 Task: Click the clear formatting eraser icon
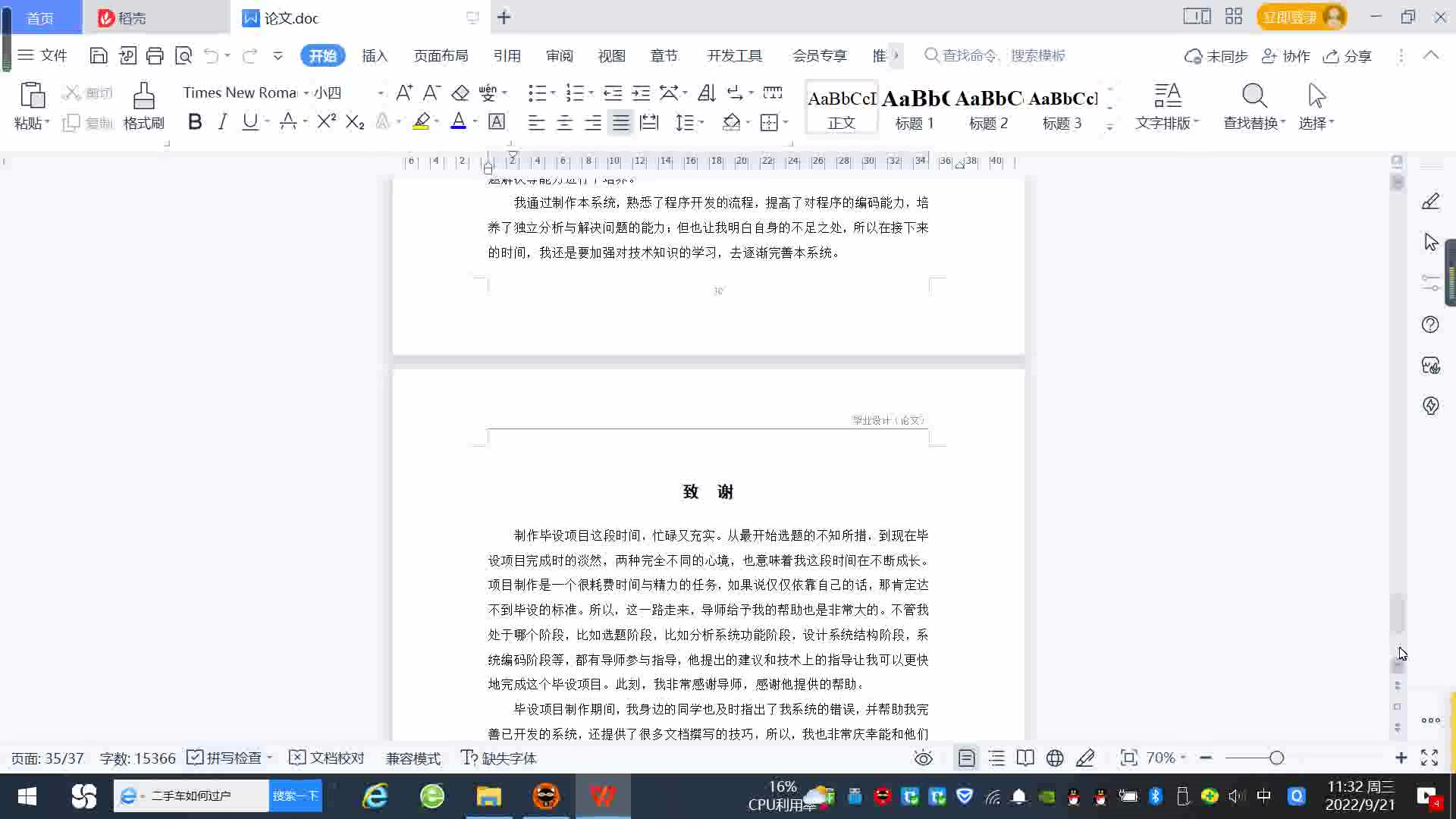click(460, 93)
